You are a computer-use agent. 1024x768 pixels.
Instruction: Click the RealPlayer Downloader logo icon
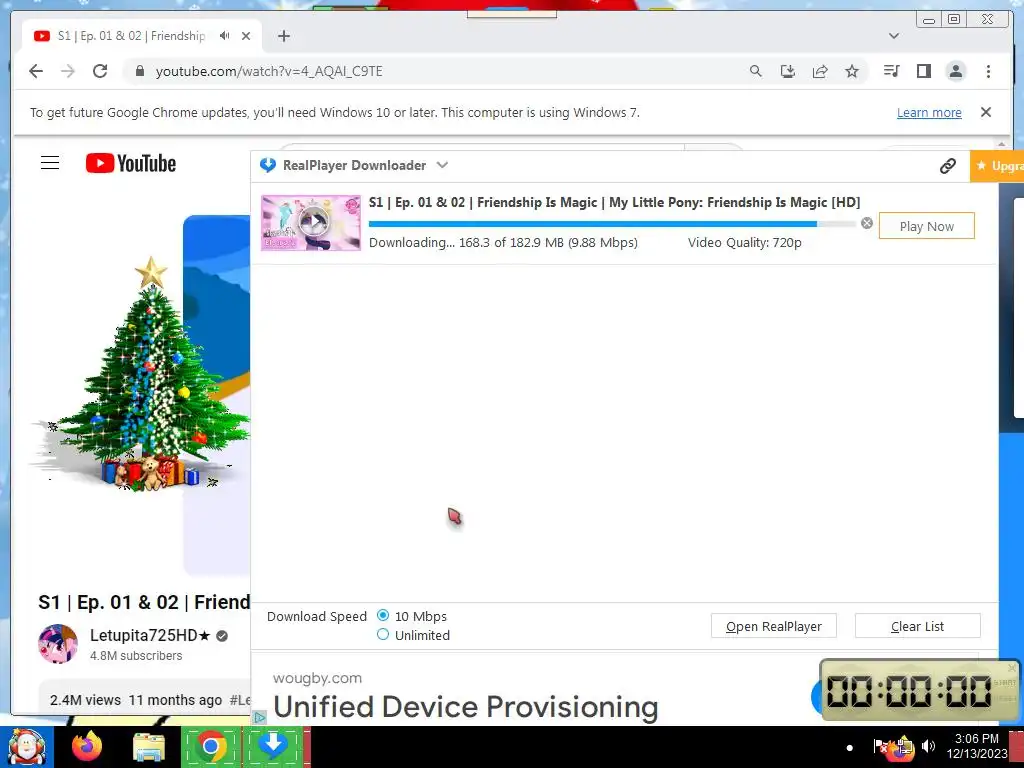coord(268,165)
